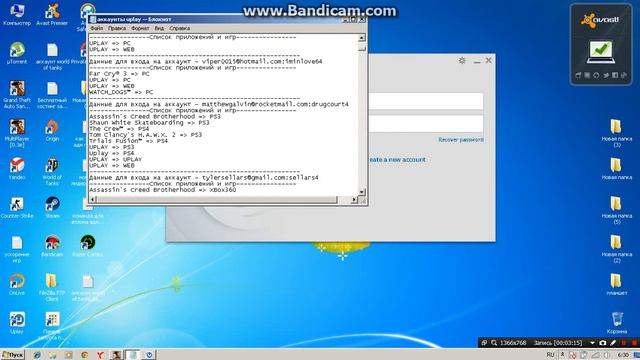Open the Корзина recycle bin
640x360 pixels.
click(617, 323)
